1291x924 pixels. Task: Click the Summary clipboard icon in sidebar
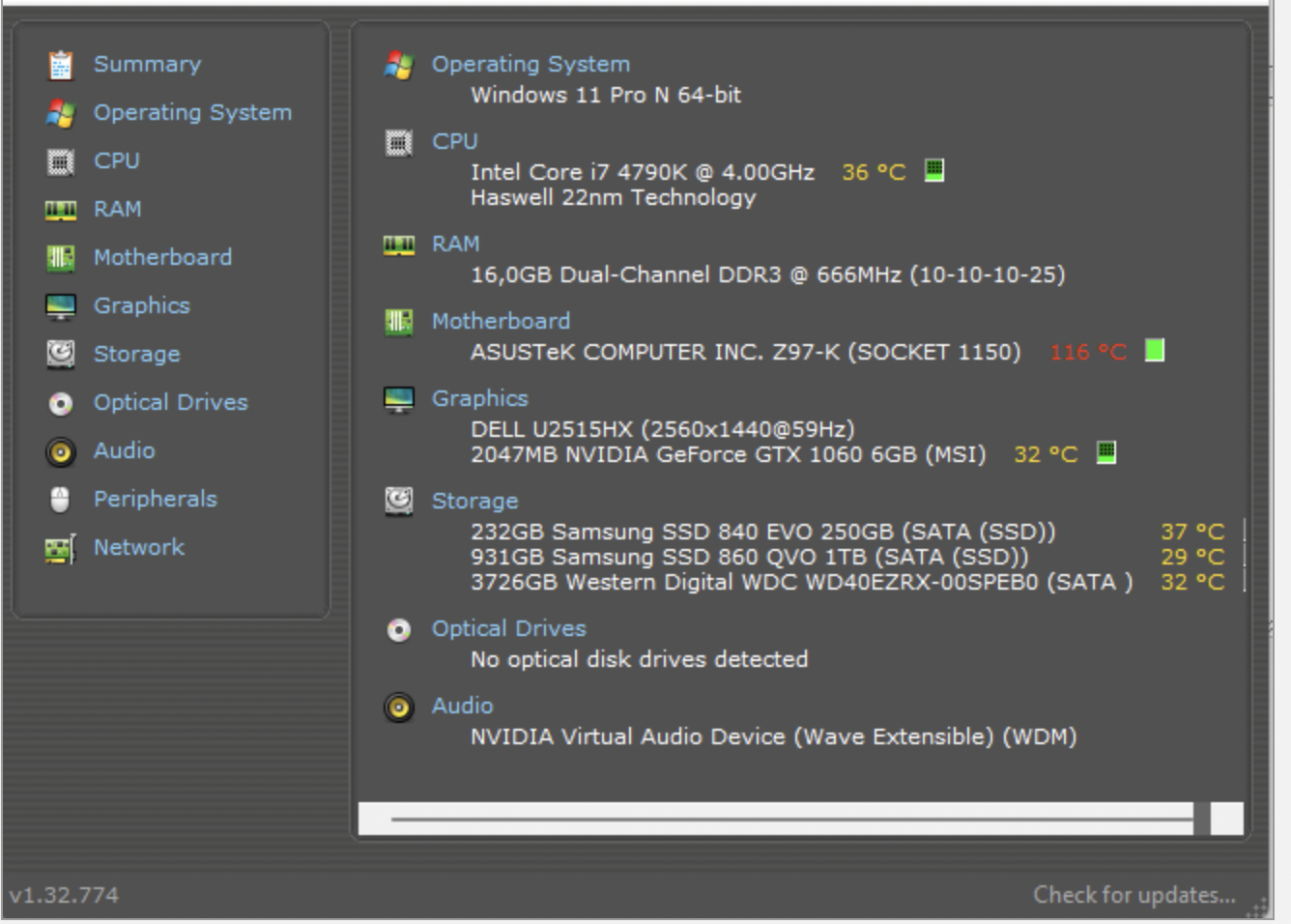pos(60,65)
